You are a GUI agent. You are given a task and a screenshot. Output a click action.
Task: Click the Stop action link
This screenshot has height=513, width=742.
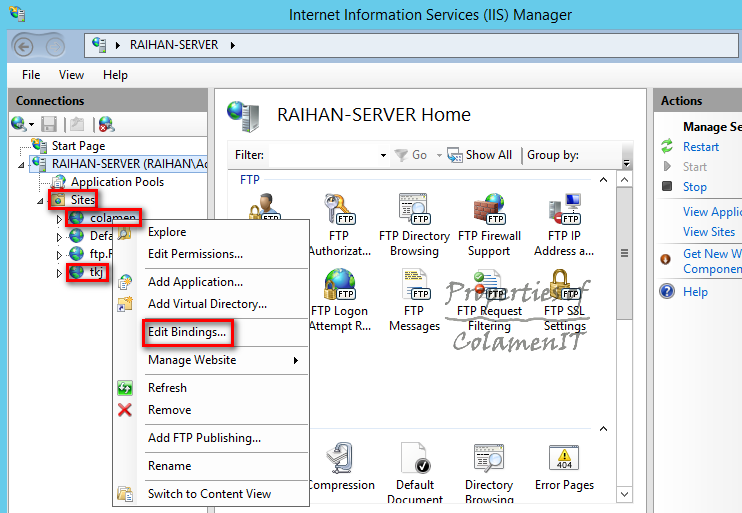click(694, 186)
